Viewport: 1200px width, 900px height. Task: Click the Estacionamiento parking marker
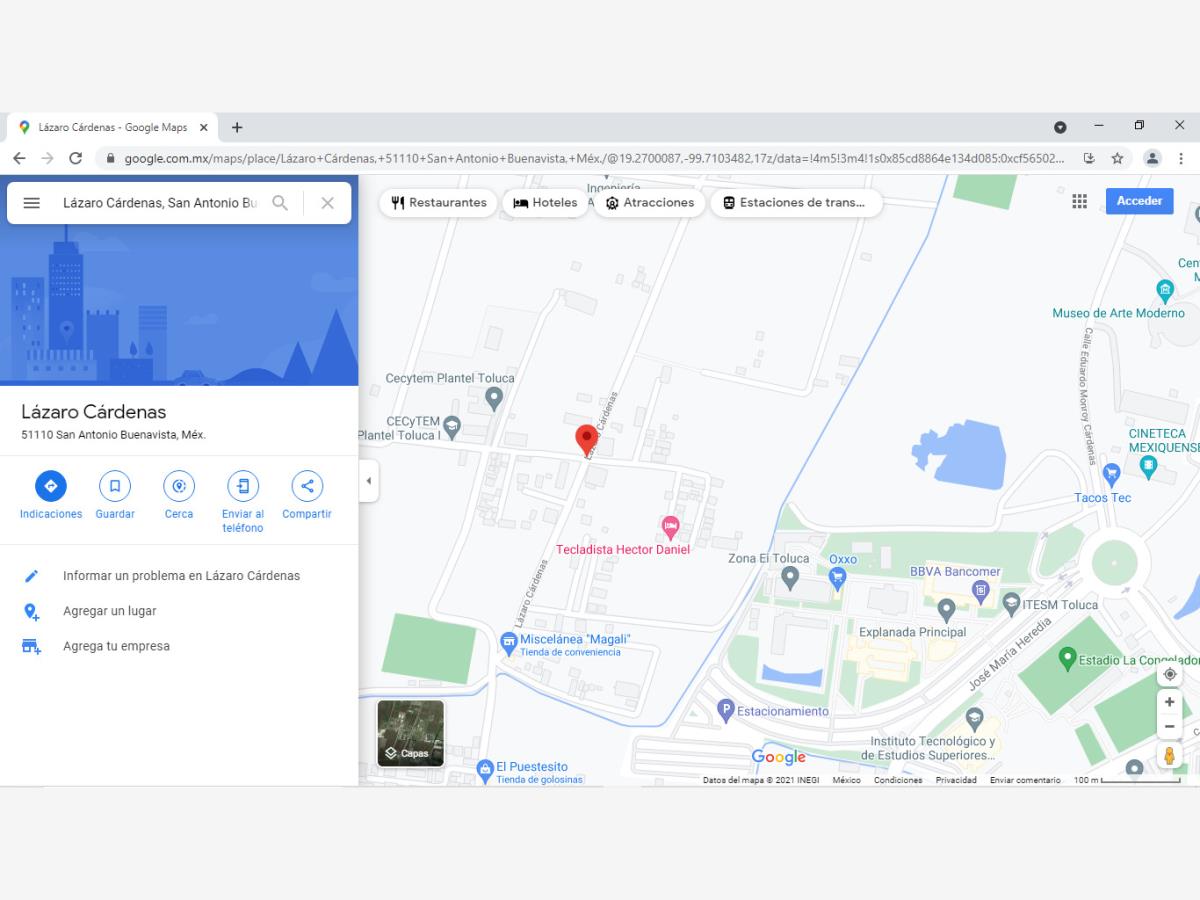(x=727, y=711)
